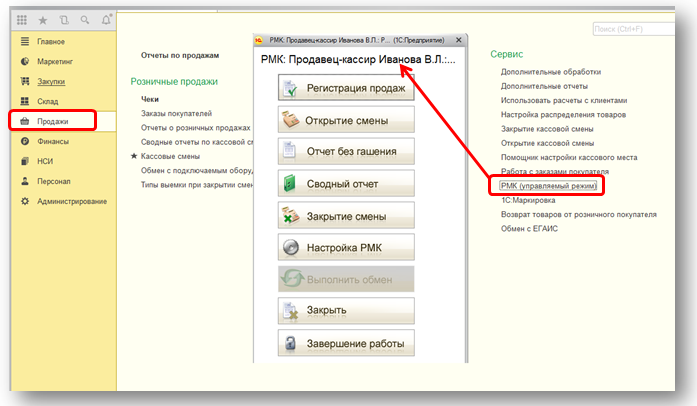Open notifications bell icon
Screen dimensions: 697x406
(x=106, y=20)
